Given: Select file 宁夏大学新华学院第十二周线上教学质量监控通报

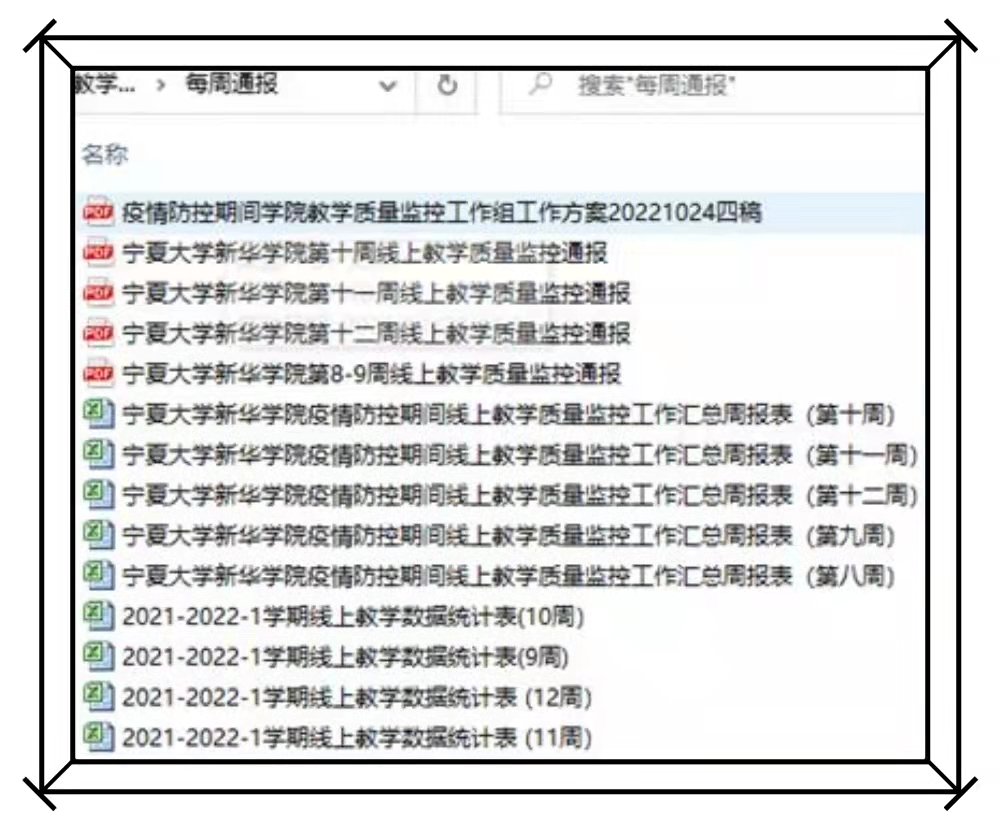Looking at the screenshot, I should (x=376, y=333).
